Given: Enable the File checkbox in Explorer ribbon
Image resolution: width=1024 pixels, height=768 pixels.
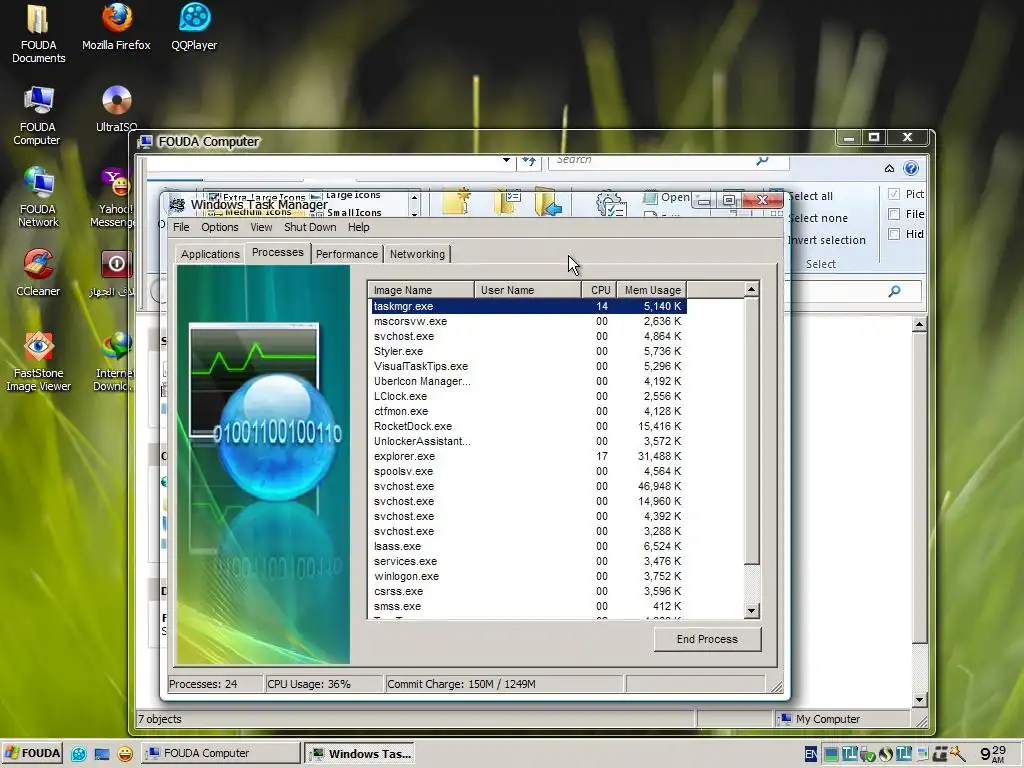Looking at the screenshot, I should 894,214.
